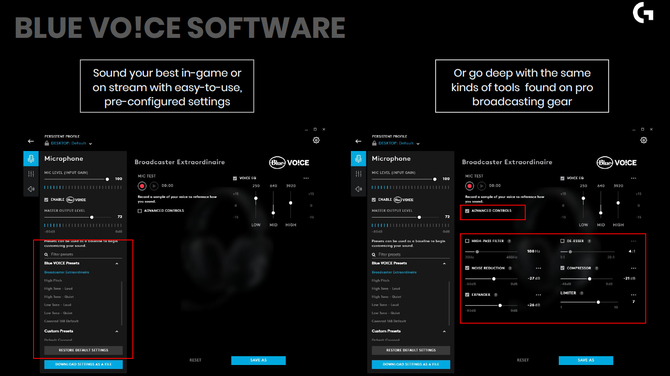Toggle Enable Blue Voice in right window
670x376 pixels.
pos(373,200)
